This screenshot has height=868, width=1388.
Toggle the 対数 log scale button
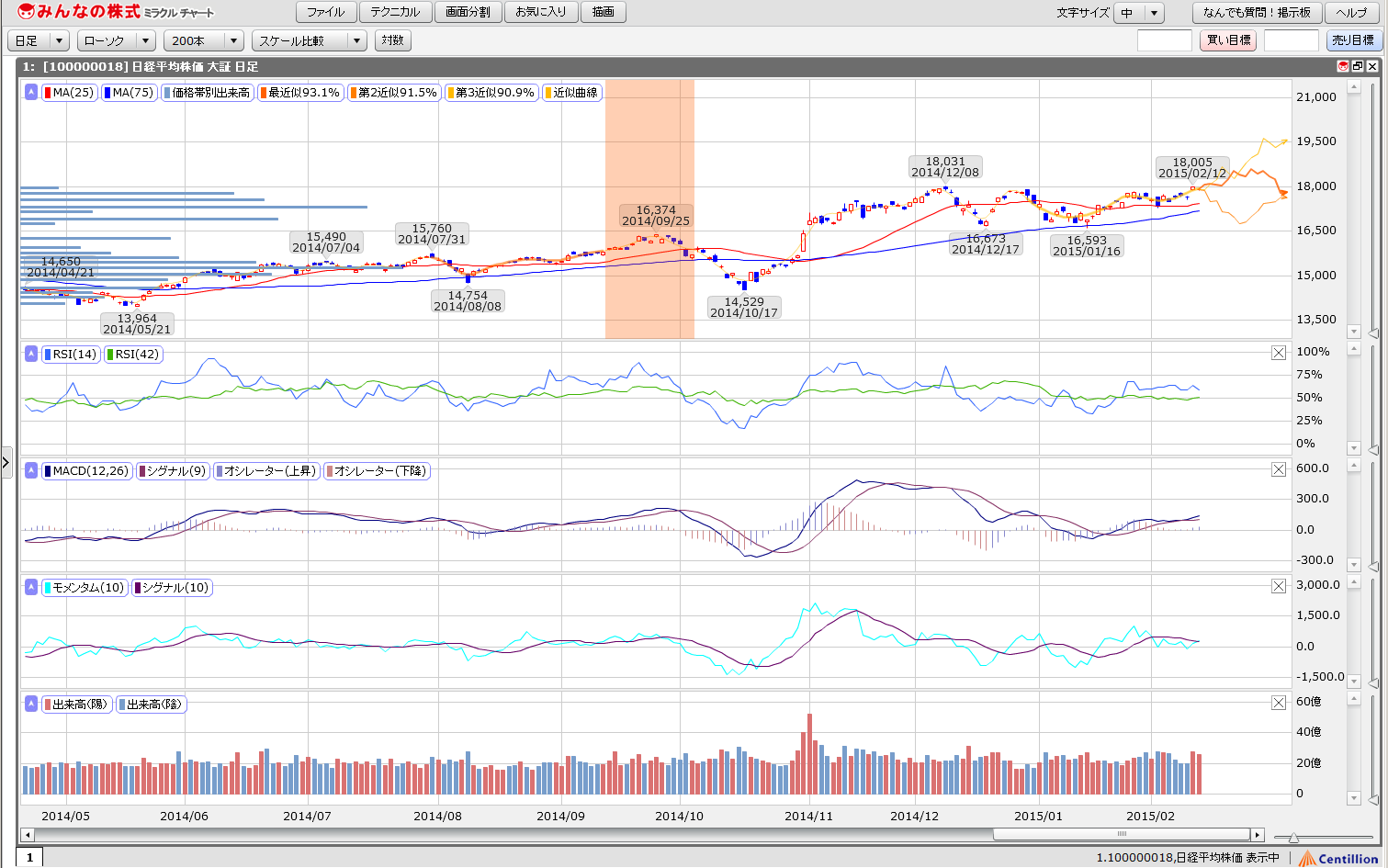392,40
